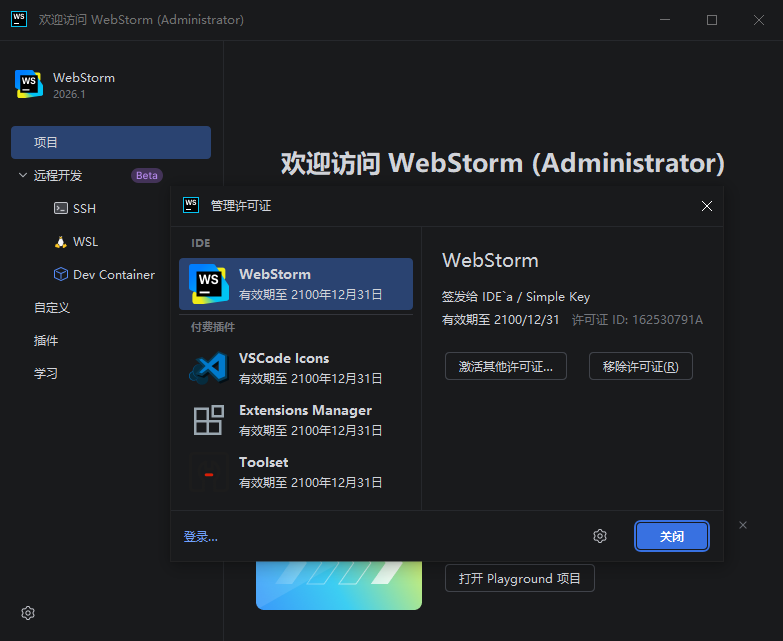Click the 远程开发 sidebar item

[58, 176]
